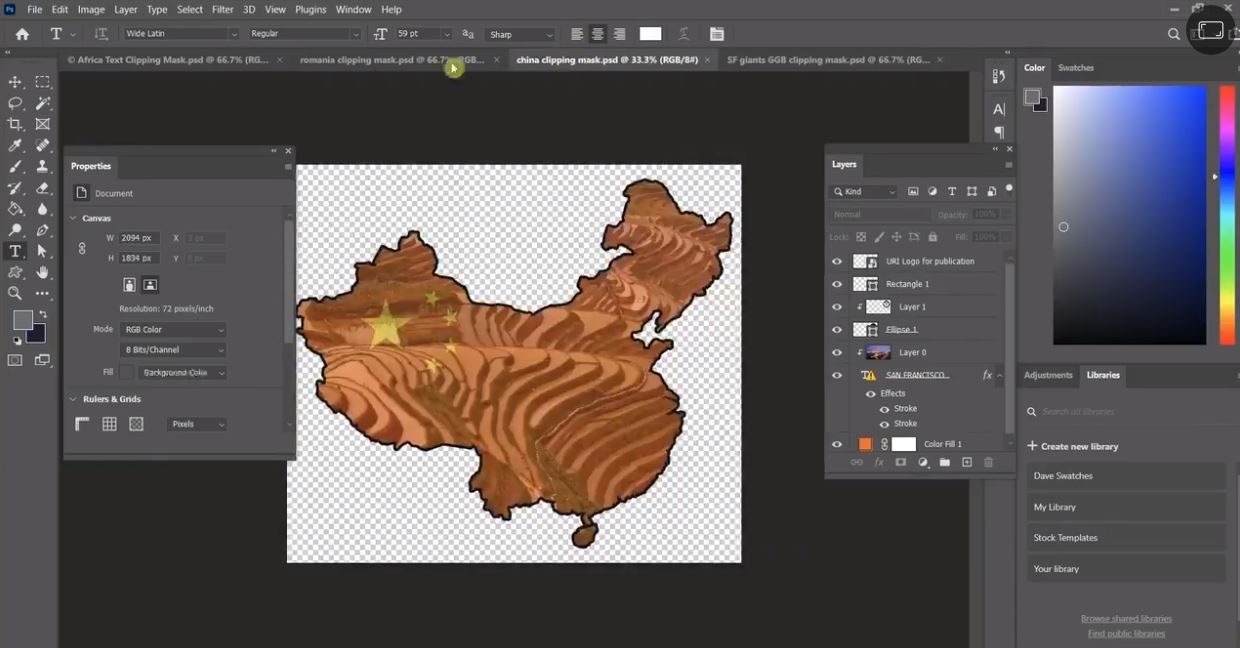This screenshot has height=648, width=1240.
Task: Open the anti-aliasing dropdown Sharp
Action: point(520,34)
